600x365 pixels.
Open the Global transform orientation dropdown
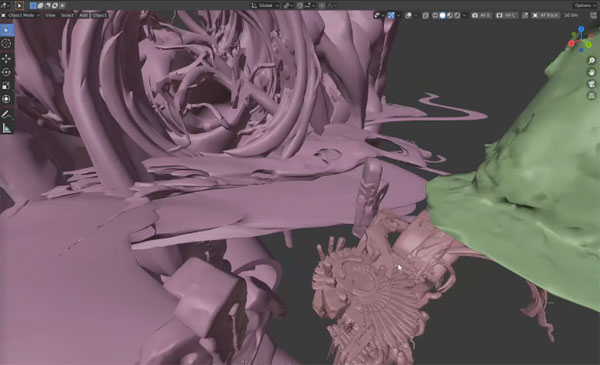coord(265,5)
